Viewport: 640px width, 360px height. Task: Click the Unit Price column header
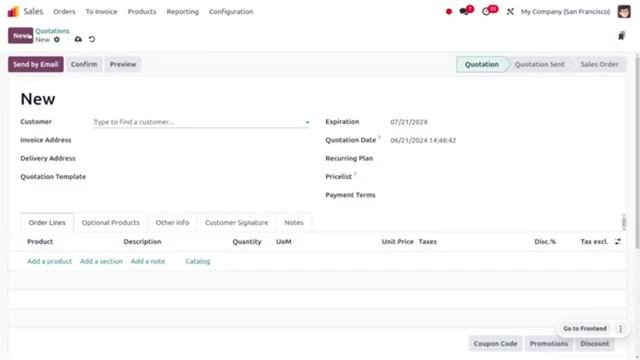pos(398,242)
